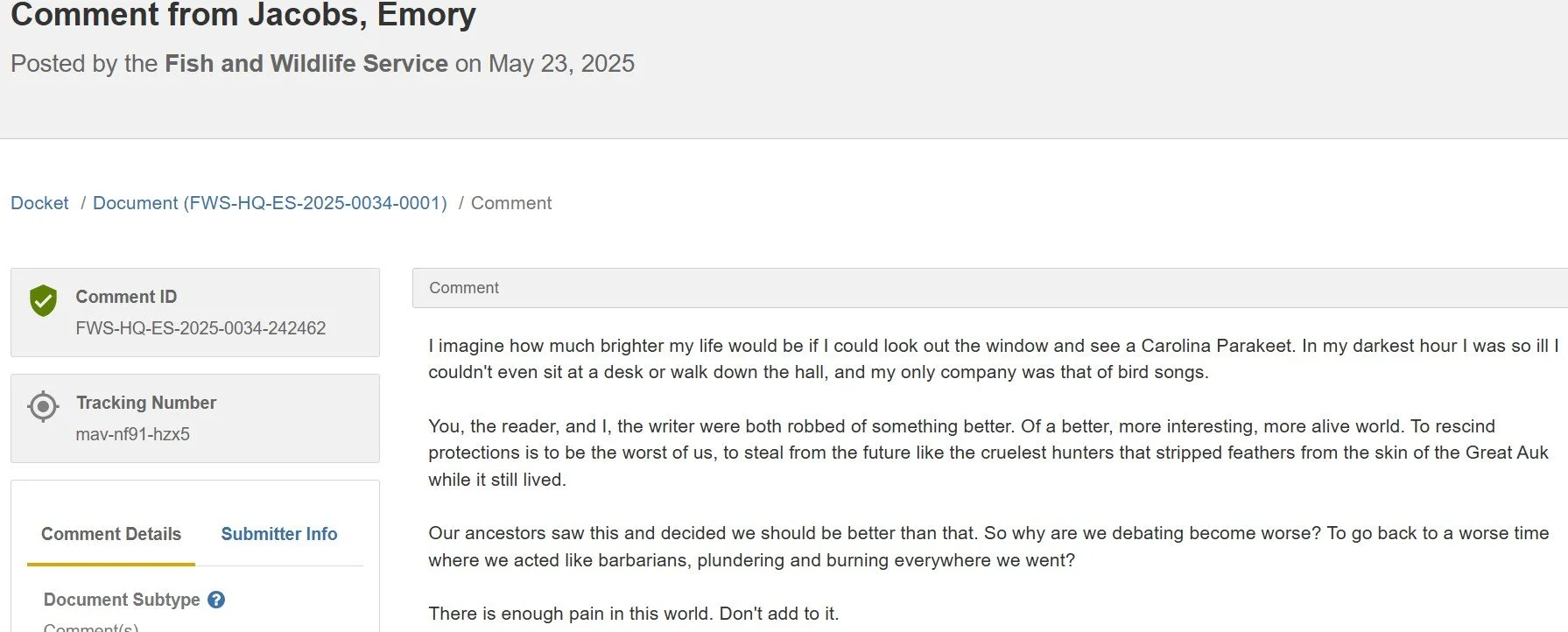This screenshot has height=632, width=1568.
Task: Click the Comment breadcrumb text
Action: 511,203
